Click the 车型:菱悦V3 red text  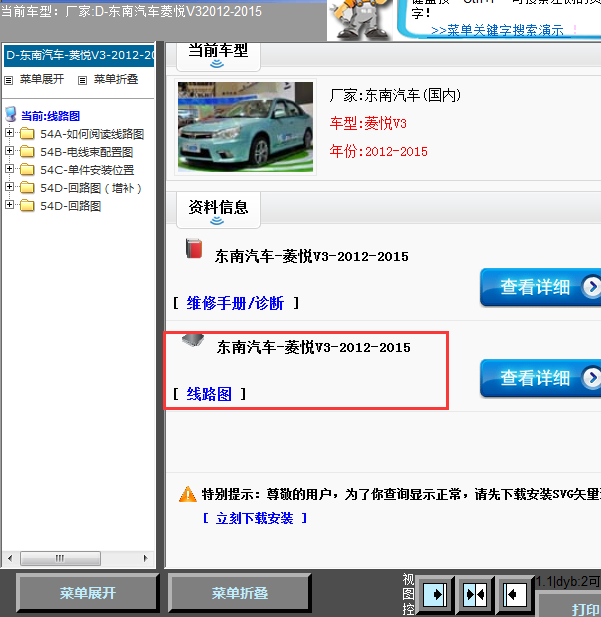point(368,124)
